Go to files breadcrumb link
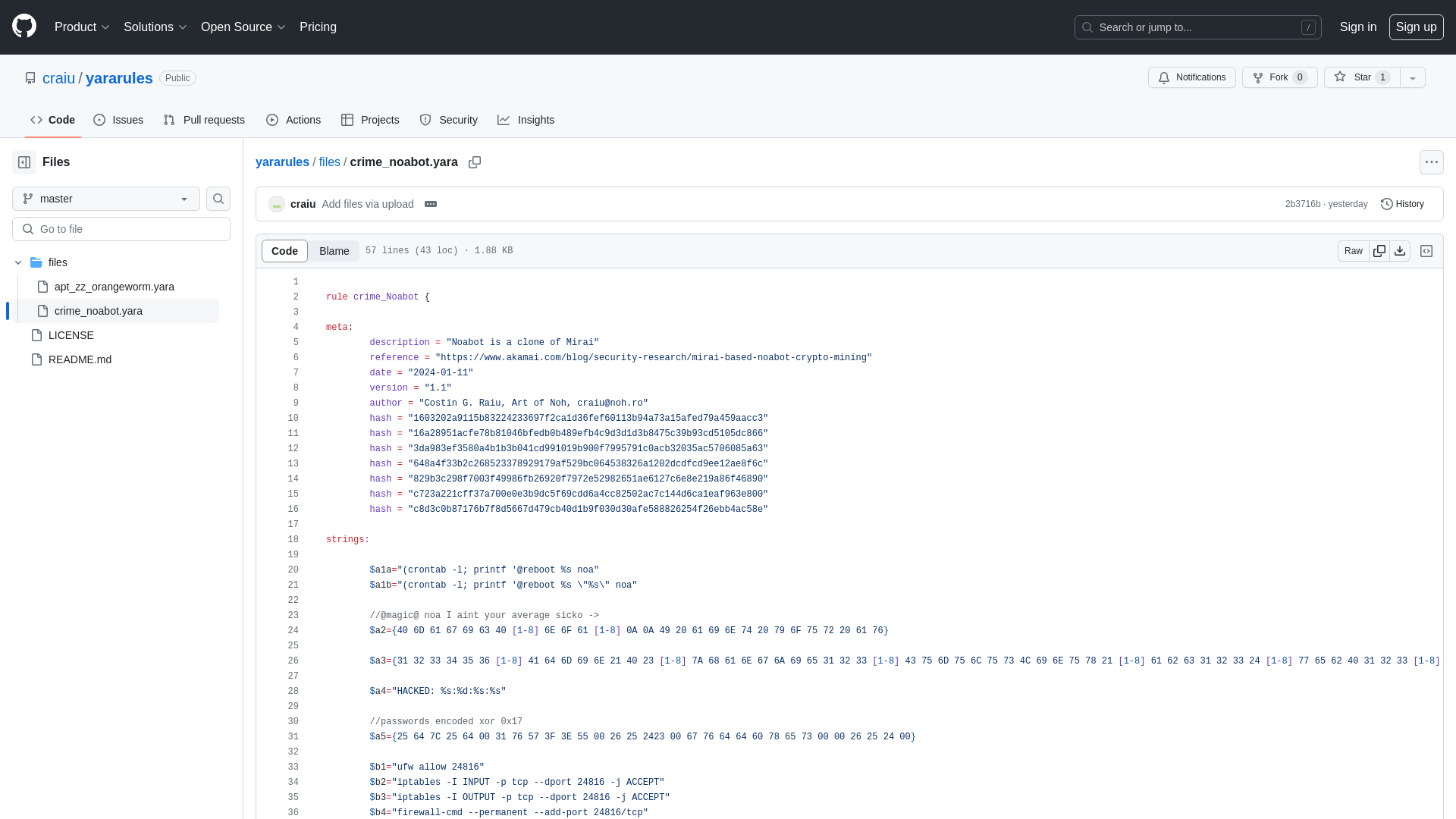 pyautogui.click(x=329, y=162)
